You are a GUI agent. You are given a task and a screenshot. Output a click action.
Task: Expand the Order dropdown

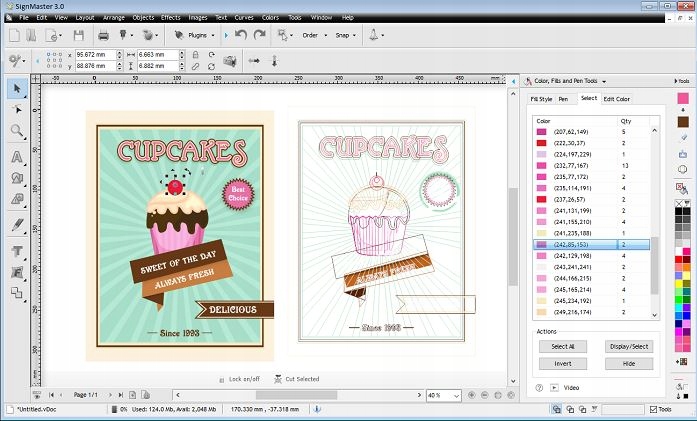click(309, 36)
